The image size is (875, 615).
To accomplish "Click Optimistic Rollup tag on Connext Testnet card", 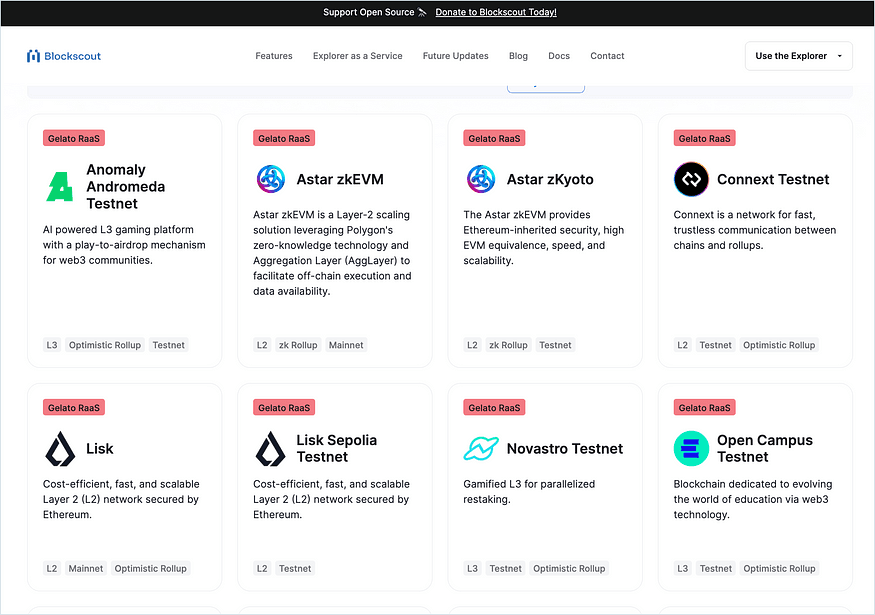I will pos(779,345).
